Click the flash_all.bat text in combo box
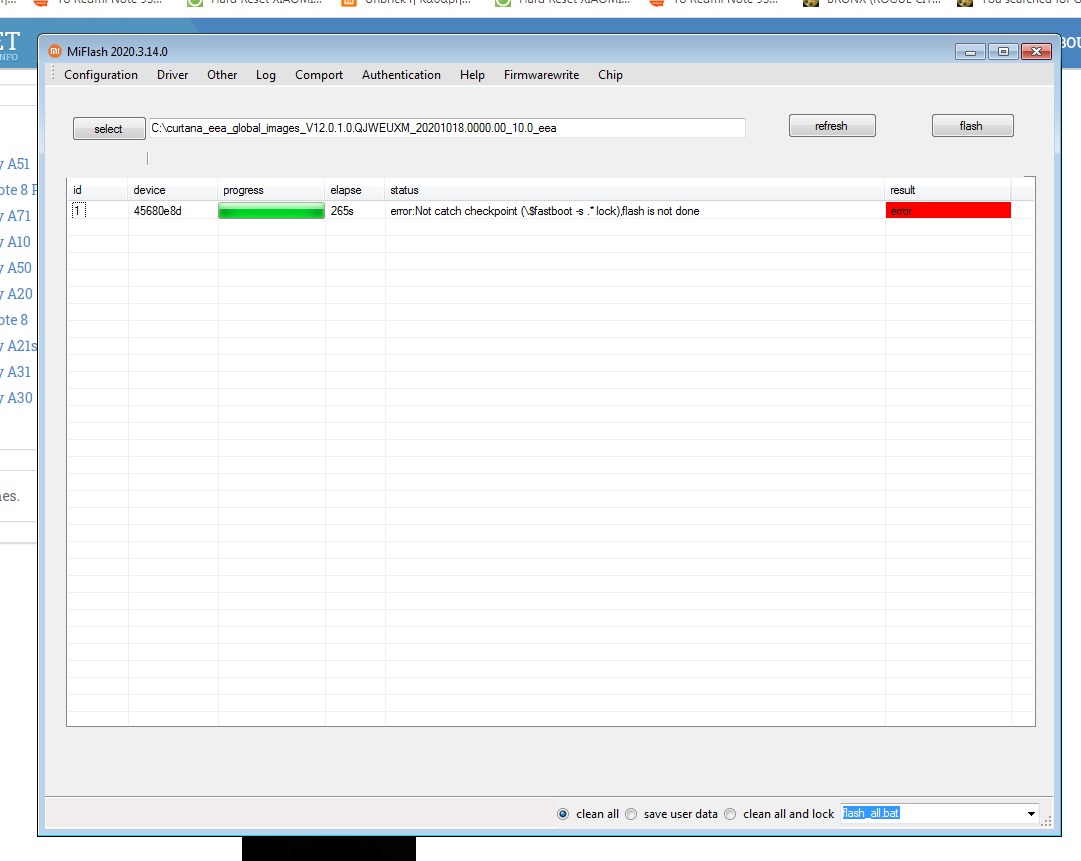This screenshot has width=1081, height=861. [871, 813]
